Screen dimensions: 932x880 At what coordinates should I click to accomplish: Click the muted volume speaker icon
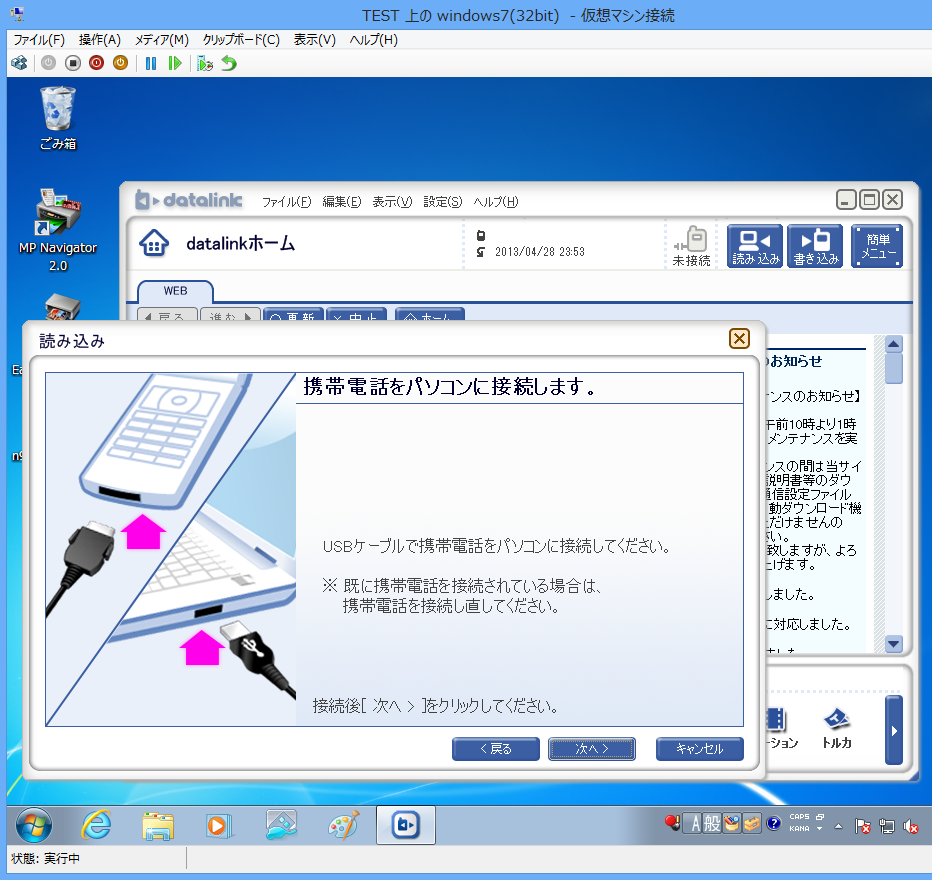coord(911,826)
